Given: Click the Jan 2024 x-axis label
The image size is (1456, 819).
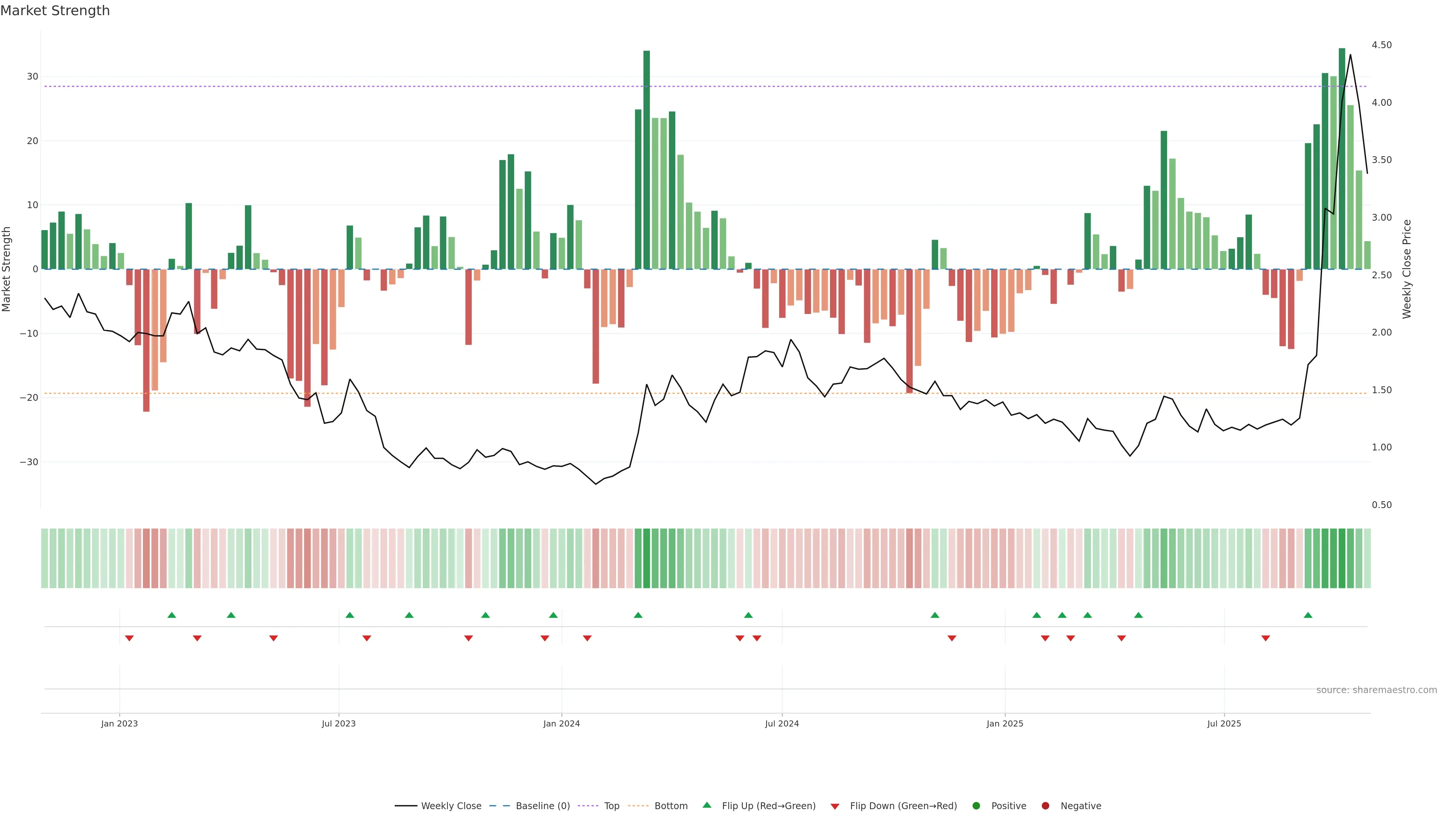Looking at the screenshot, I should tap(561, 723).
